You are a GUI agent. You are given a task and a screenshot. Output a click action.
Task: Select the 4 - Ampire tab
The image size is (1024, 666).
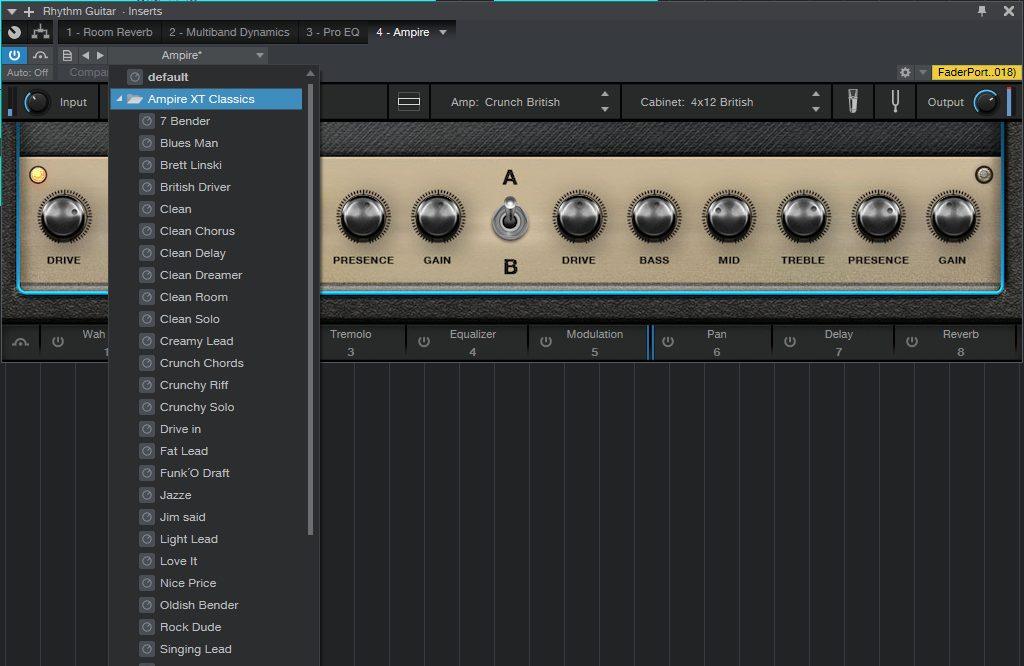tap(403, 32)
